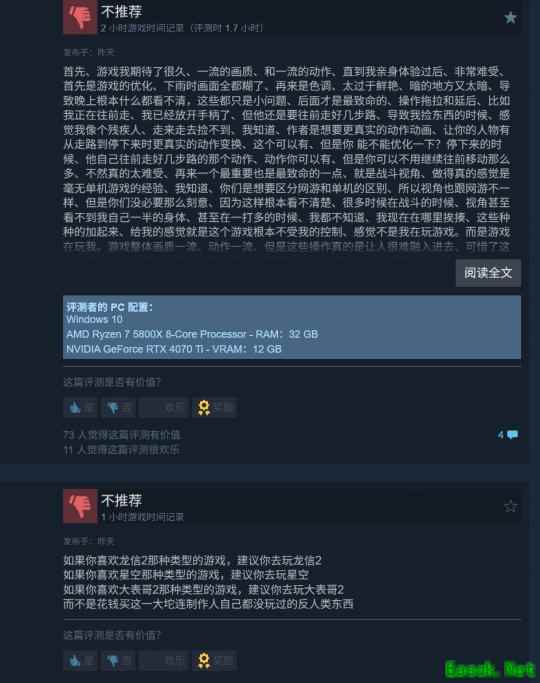The image size is (540, 683).
Task: Vote thumbs-up 'Yes' on the second review
Action: pyautogui.click(x=81, y=661)
